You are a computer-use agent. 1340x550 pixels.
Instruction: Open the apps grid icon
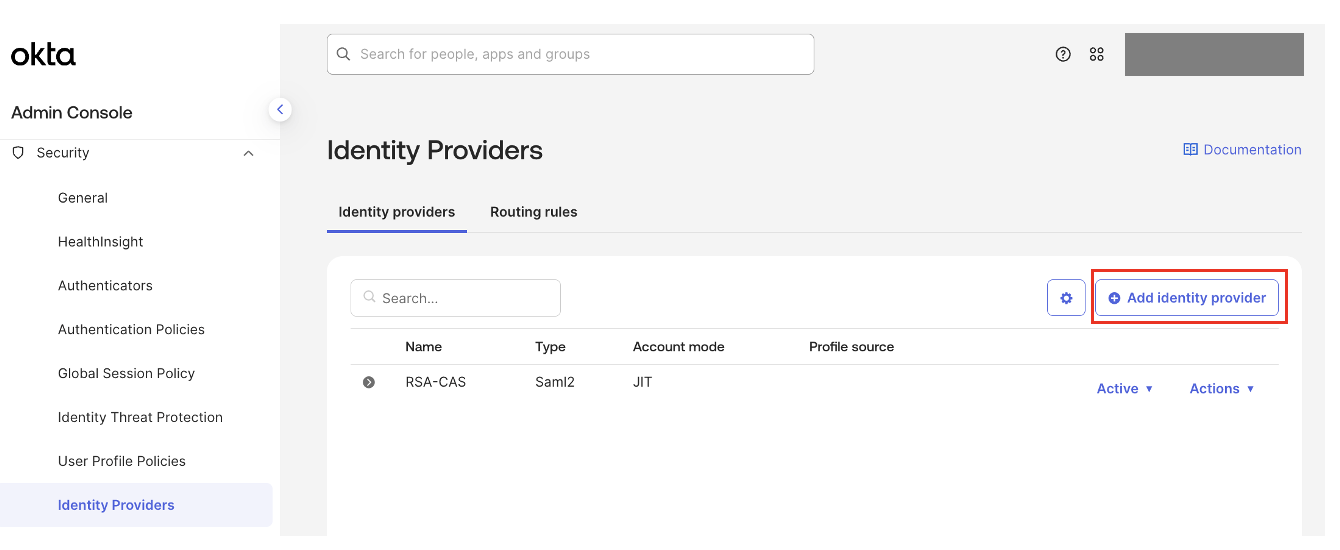tap(1097, 54)
